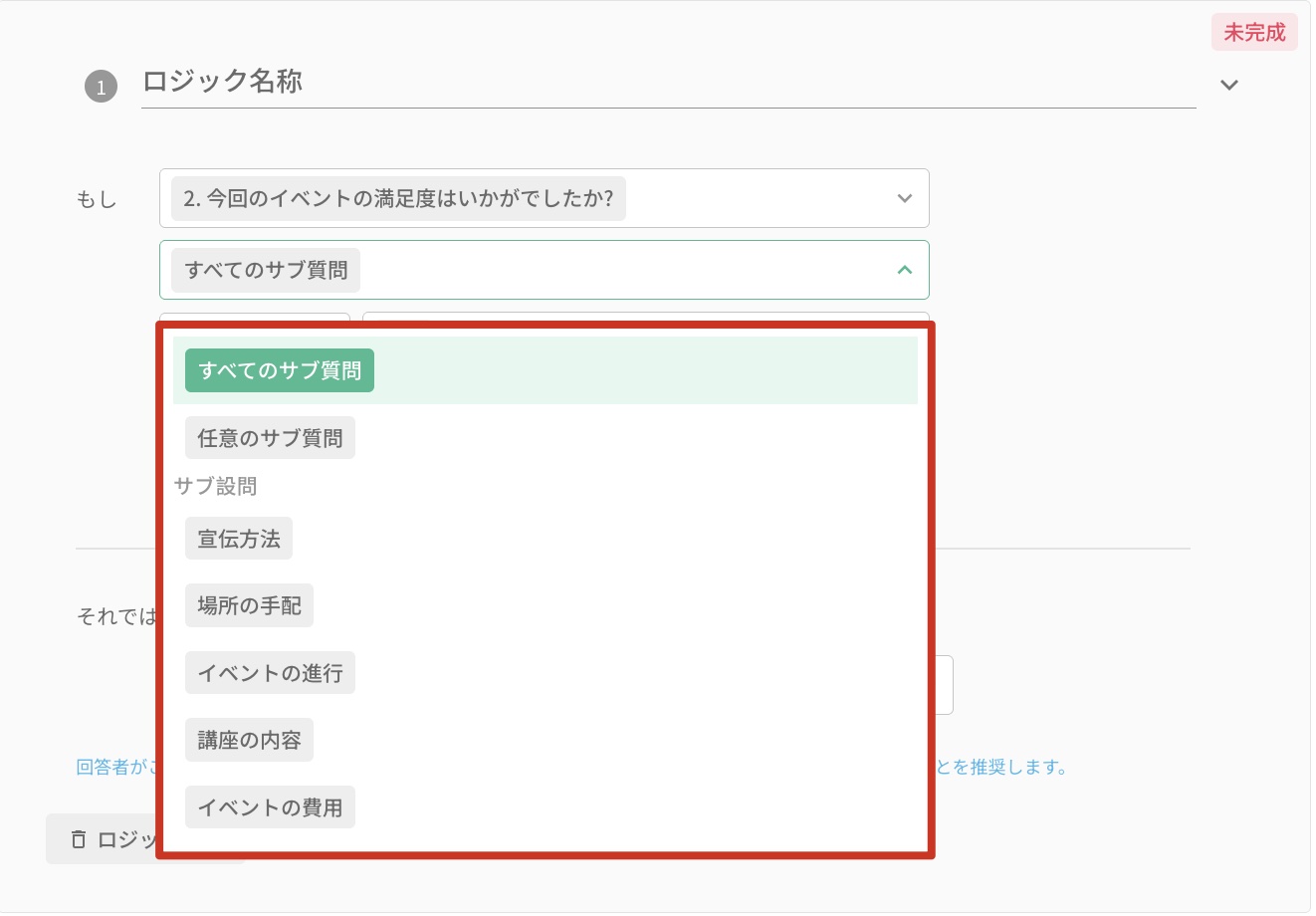Click the 未完成 status badge
This screenshot has width=1316, height=916.
pyautogui.click(x=1254, y=32)
